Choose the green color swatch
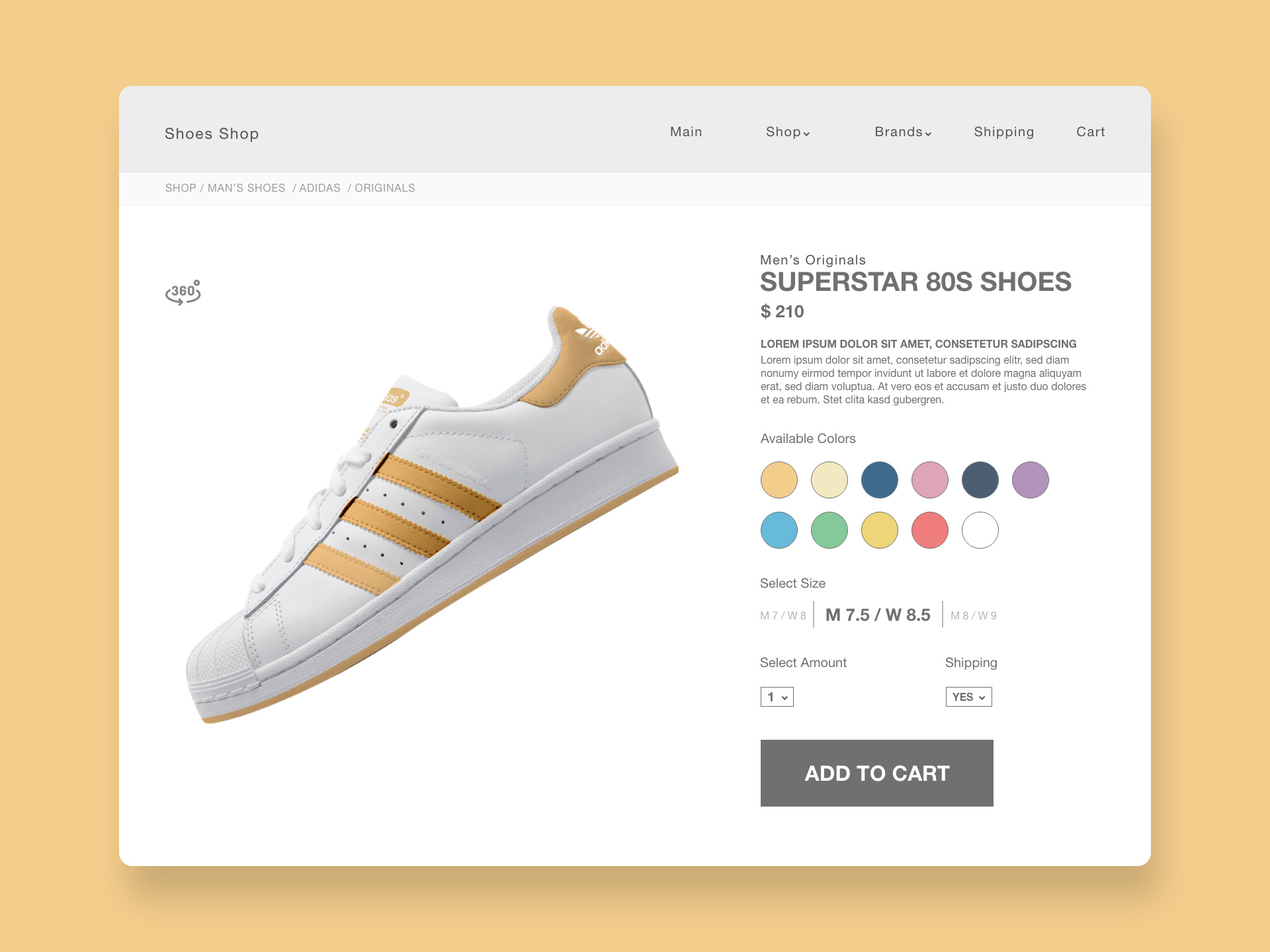 [829, 530]
